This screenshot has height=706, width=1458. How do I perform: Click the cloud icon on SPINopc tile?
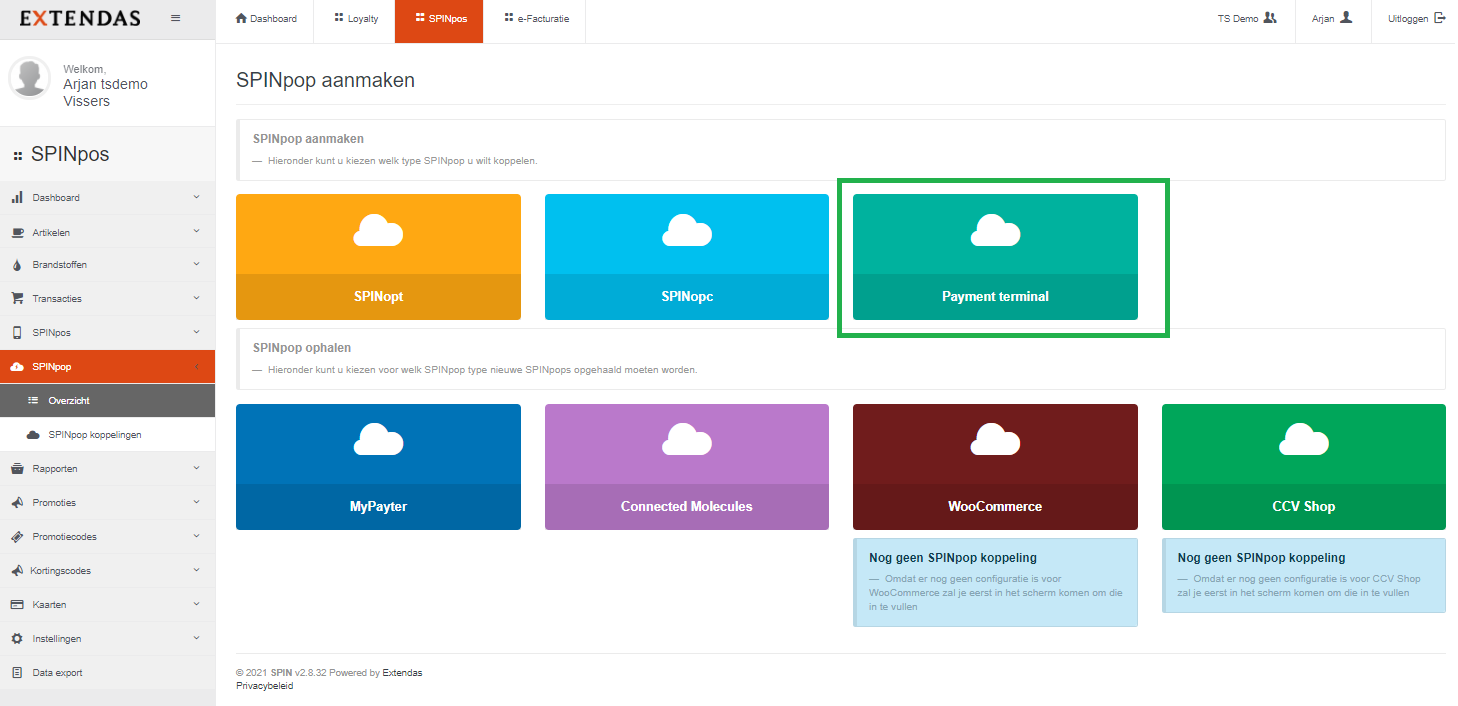(687, 230)
